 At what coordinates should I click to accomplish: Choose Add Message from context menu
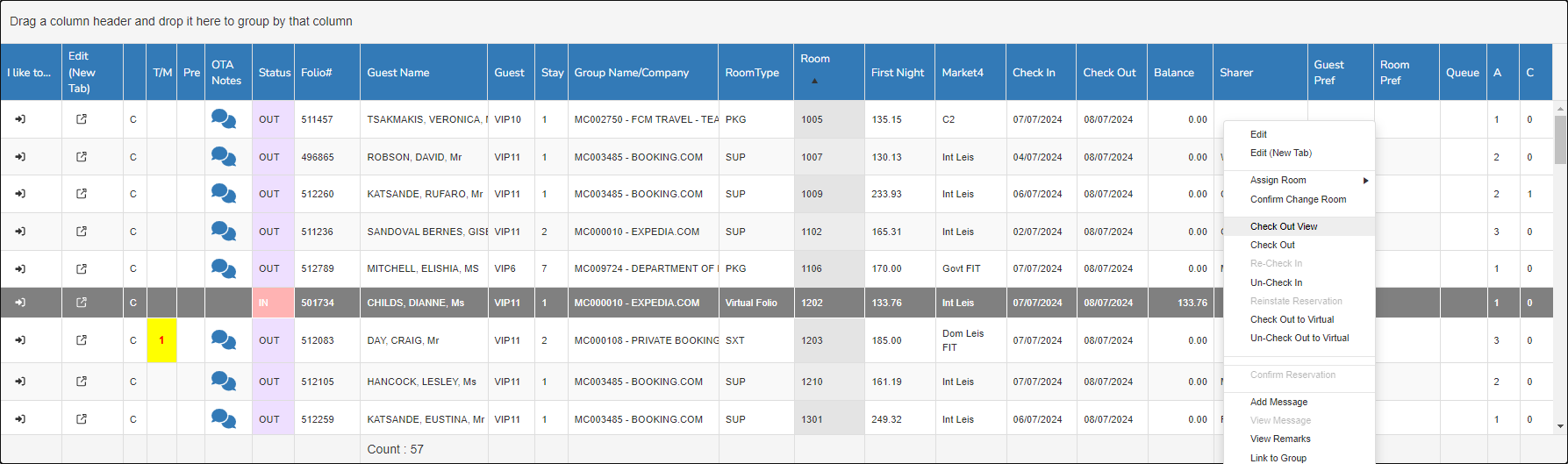pyautogui.click(x=1278, y=402)
